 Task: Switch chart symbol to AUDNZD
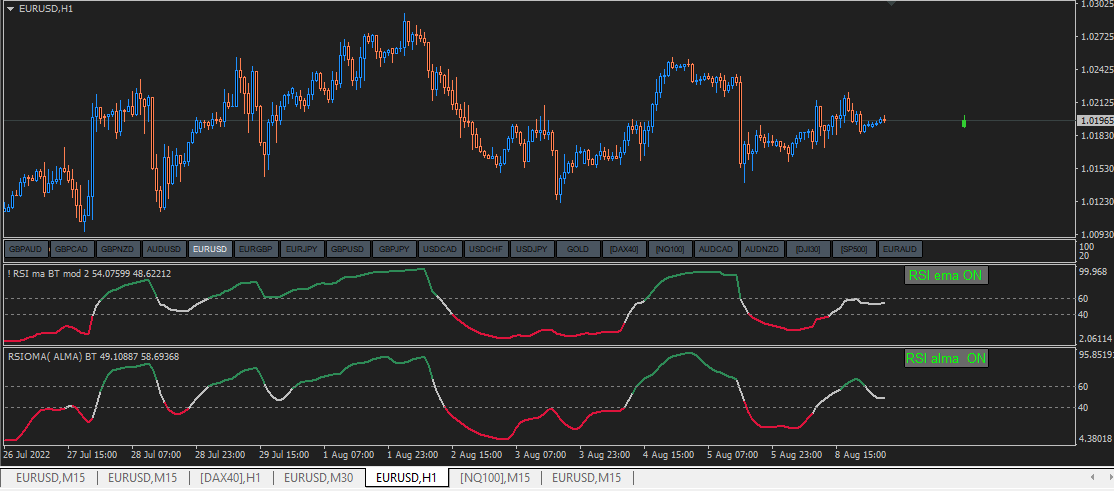(x=762, y=249)
